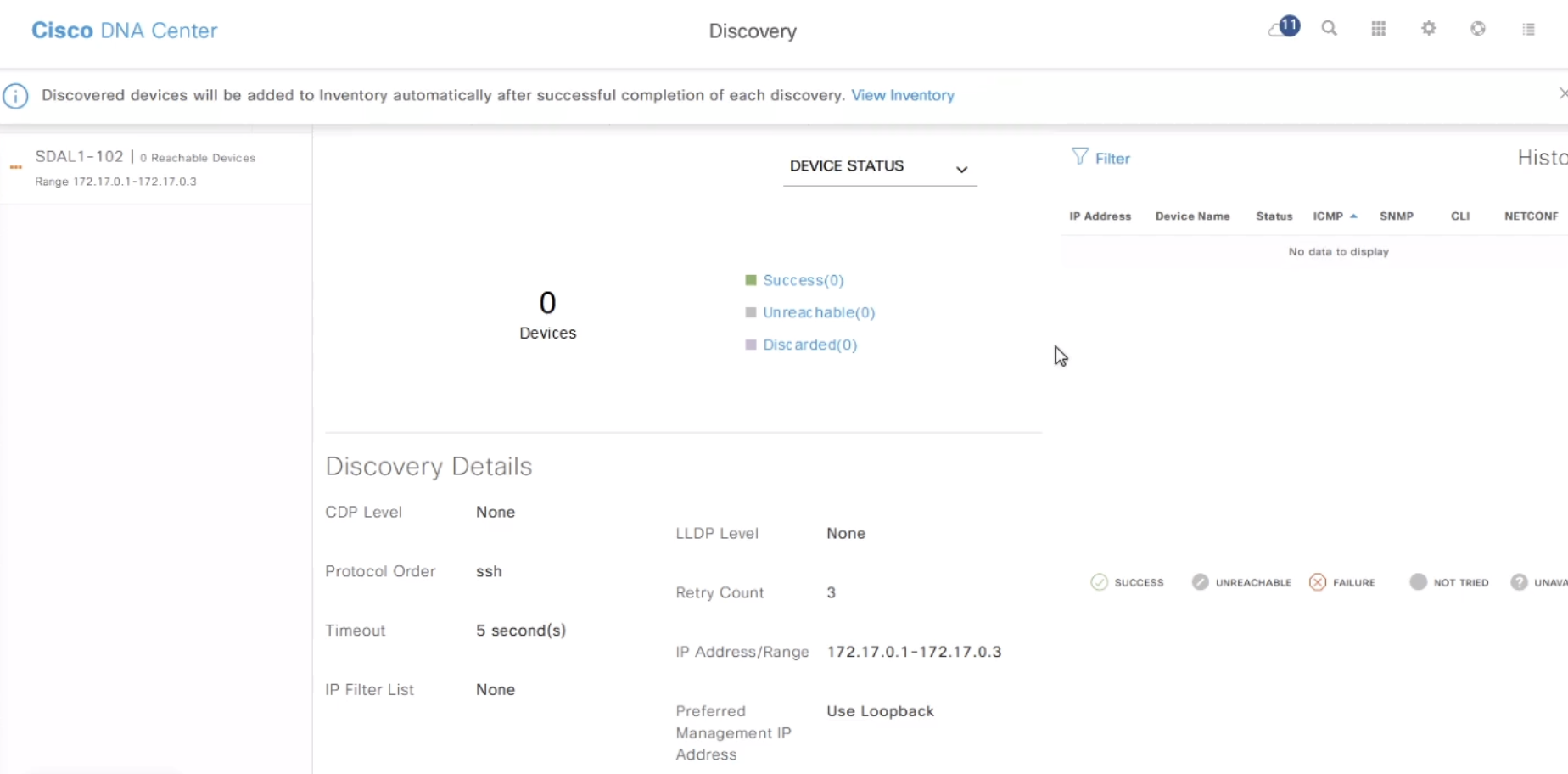
Task: Click the UNREACHABLE slashed circle legend icon
Action: pyautogui.click(x=1200, y=582)
